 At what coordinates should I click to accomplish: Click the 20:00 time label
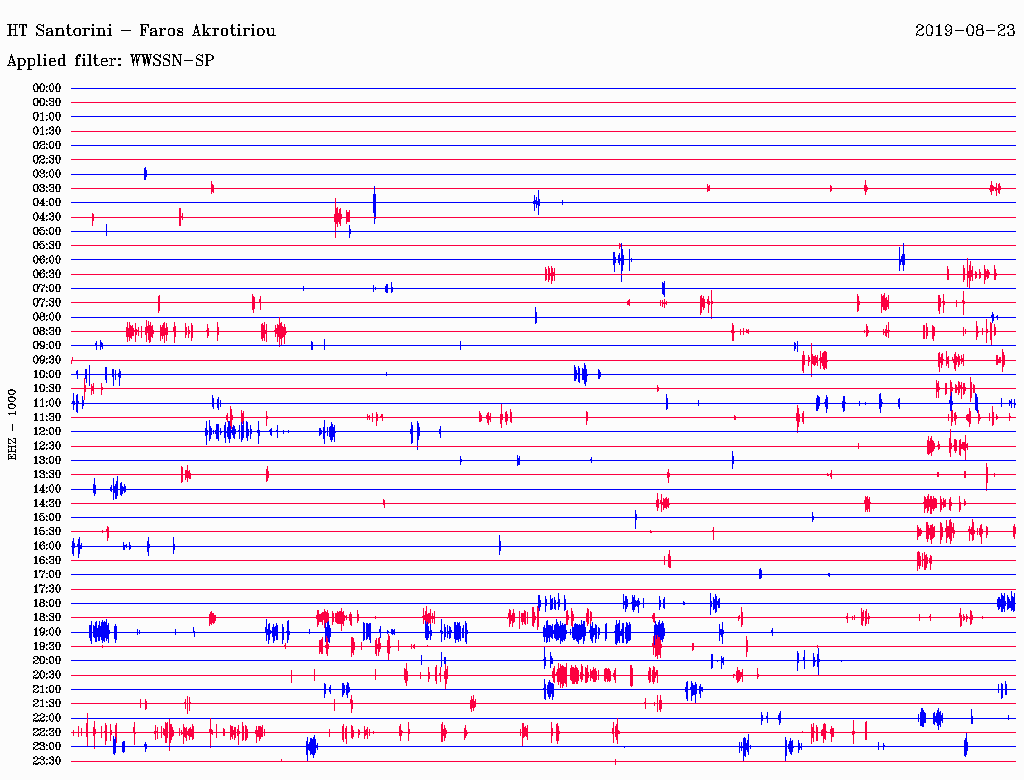47,660
